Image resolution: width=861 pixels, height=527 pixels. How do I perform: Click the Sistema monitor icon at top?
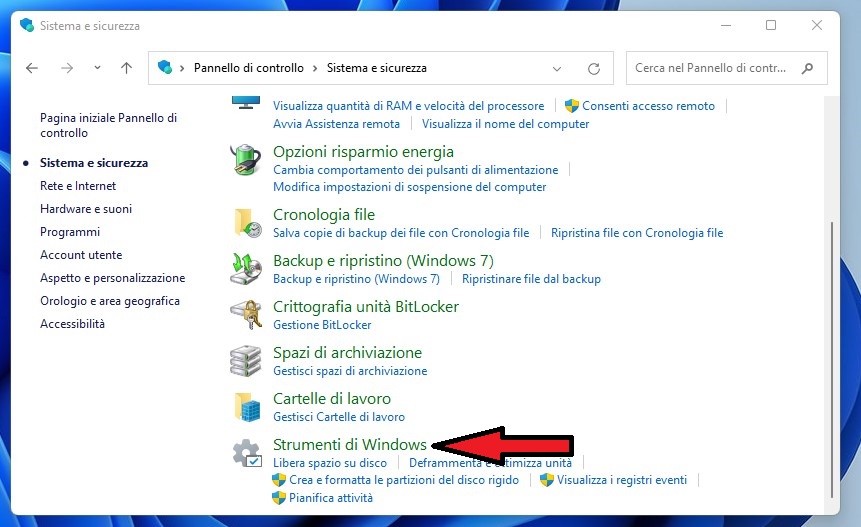pos(245,103)
